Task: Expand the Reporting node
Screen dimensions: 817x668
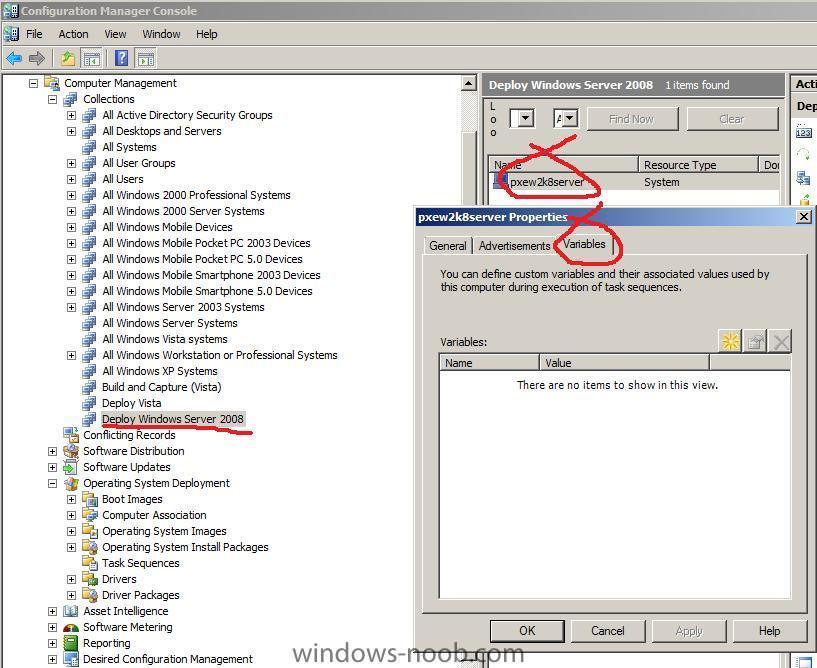Action: [x=52, y=643]
